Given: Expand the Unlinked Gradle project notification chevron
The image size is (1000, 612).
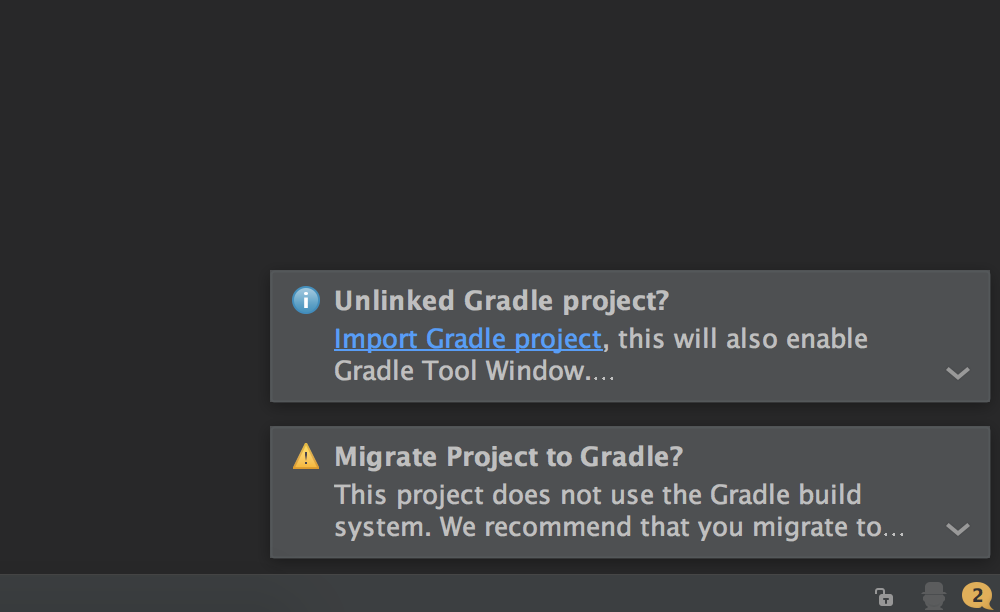Looking at the screenshot, I should click(957, 373).
